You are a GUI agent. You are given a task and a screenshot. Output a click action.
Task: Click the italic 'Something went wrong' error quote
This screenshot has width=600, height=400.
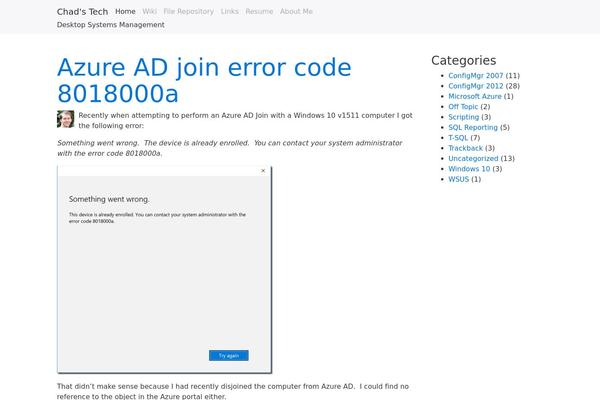tap(230, 148)
